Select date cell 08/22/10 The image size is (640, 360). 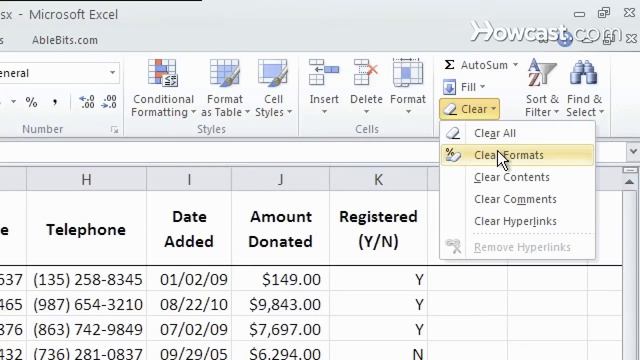[x=189, y=304]
